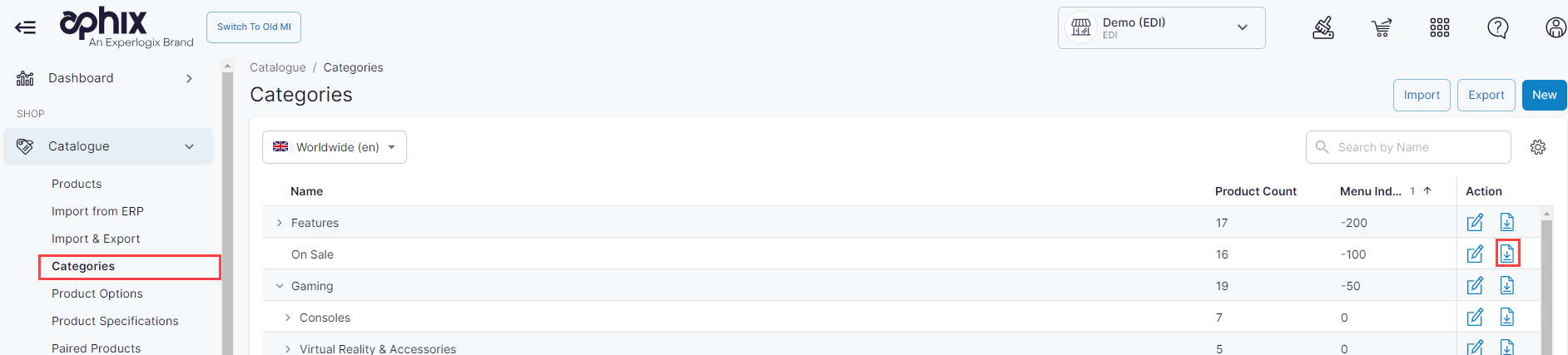Click the edit icon for Features row

pyautogui.click(x=1475, y=223)
